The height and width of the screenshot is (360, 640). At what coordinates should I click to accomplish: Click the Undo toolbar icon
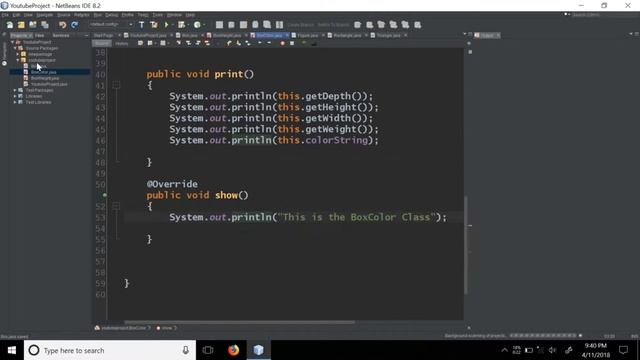[x=62, y=25]
